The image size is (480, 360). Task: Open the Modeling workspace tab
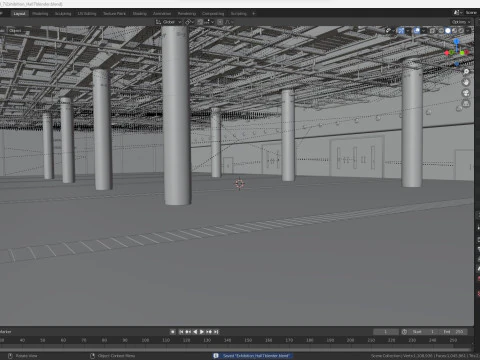(x=40, y=14)
